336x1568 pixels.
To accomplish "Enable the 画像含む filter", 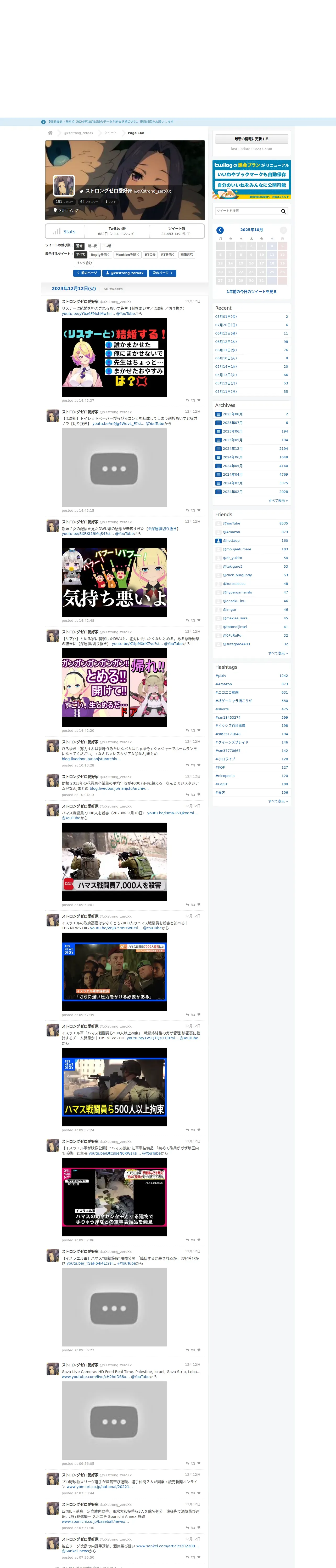I will point(187,255).
